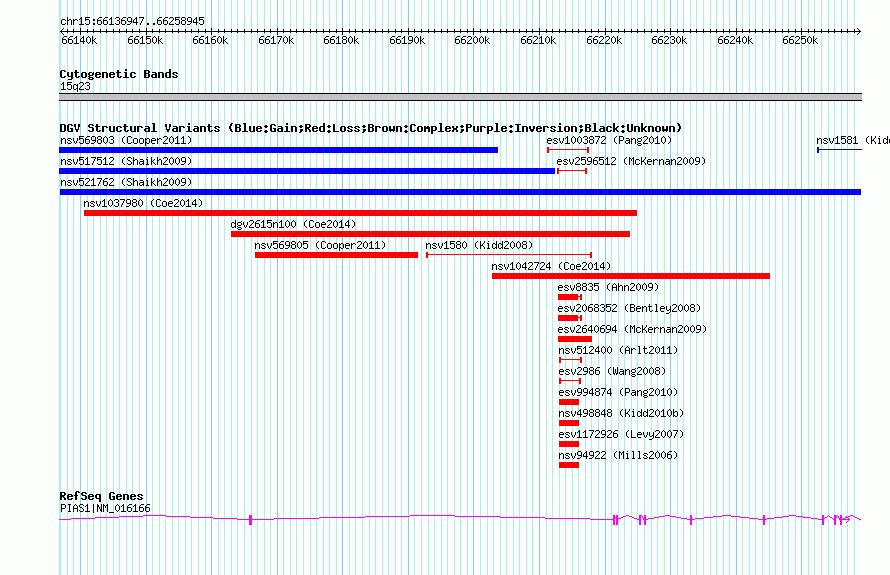Select the red nsv1037980 loss bar
This screenshot has height=575, width=890.
tap(360, 213)
